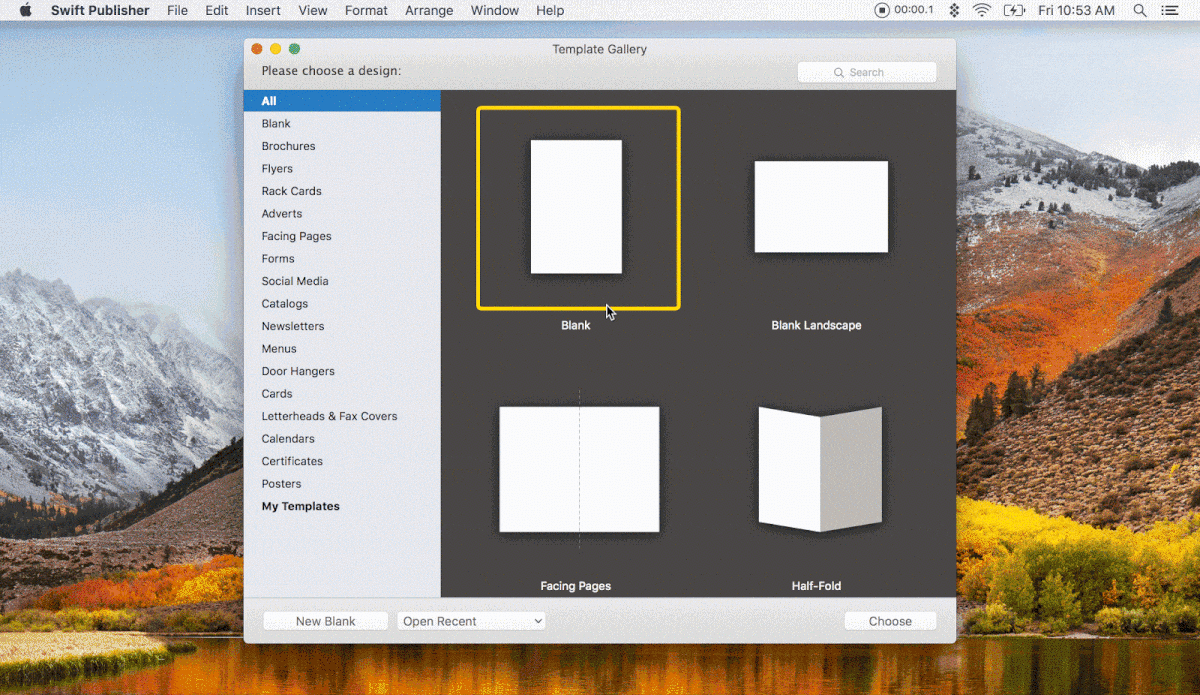Open the Edit menu
The width and height of the screenshot is (1200, 695).
(217, 10)
